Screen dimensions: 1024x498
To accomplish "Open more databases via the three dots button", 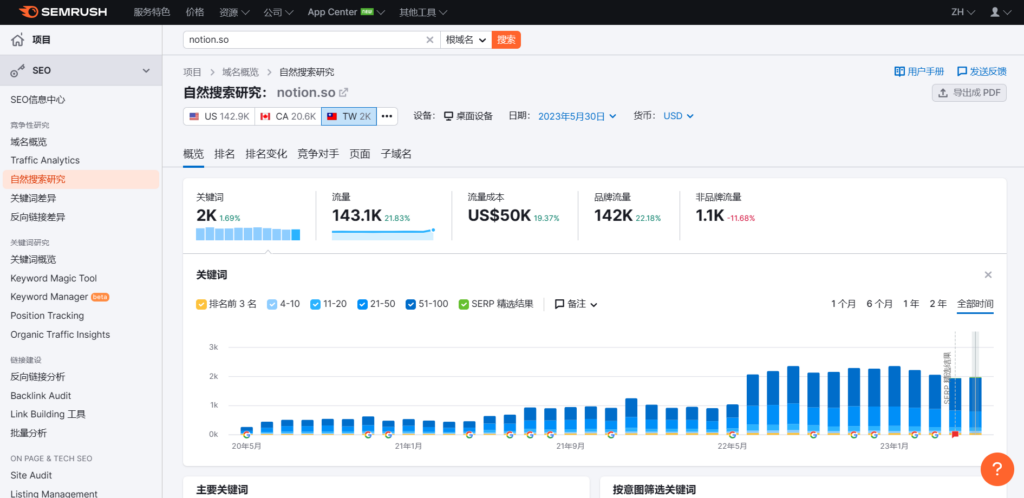I will click(x=387, y=116).
